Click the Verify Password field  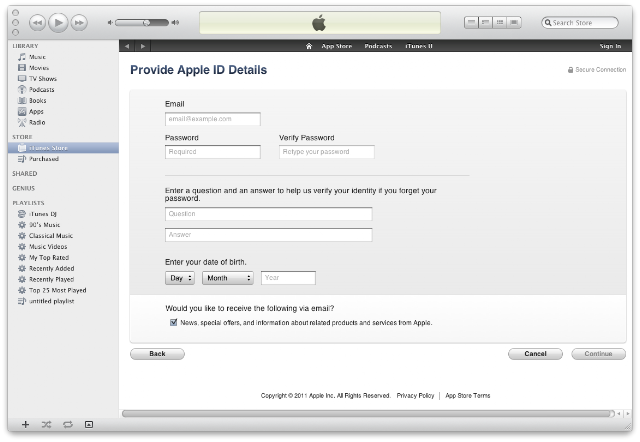tap(327, 152)
